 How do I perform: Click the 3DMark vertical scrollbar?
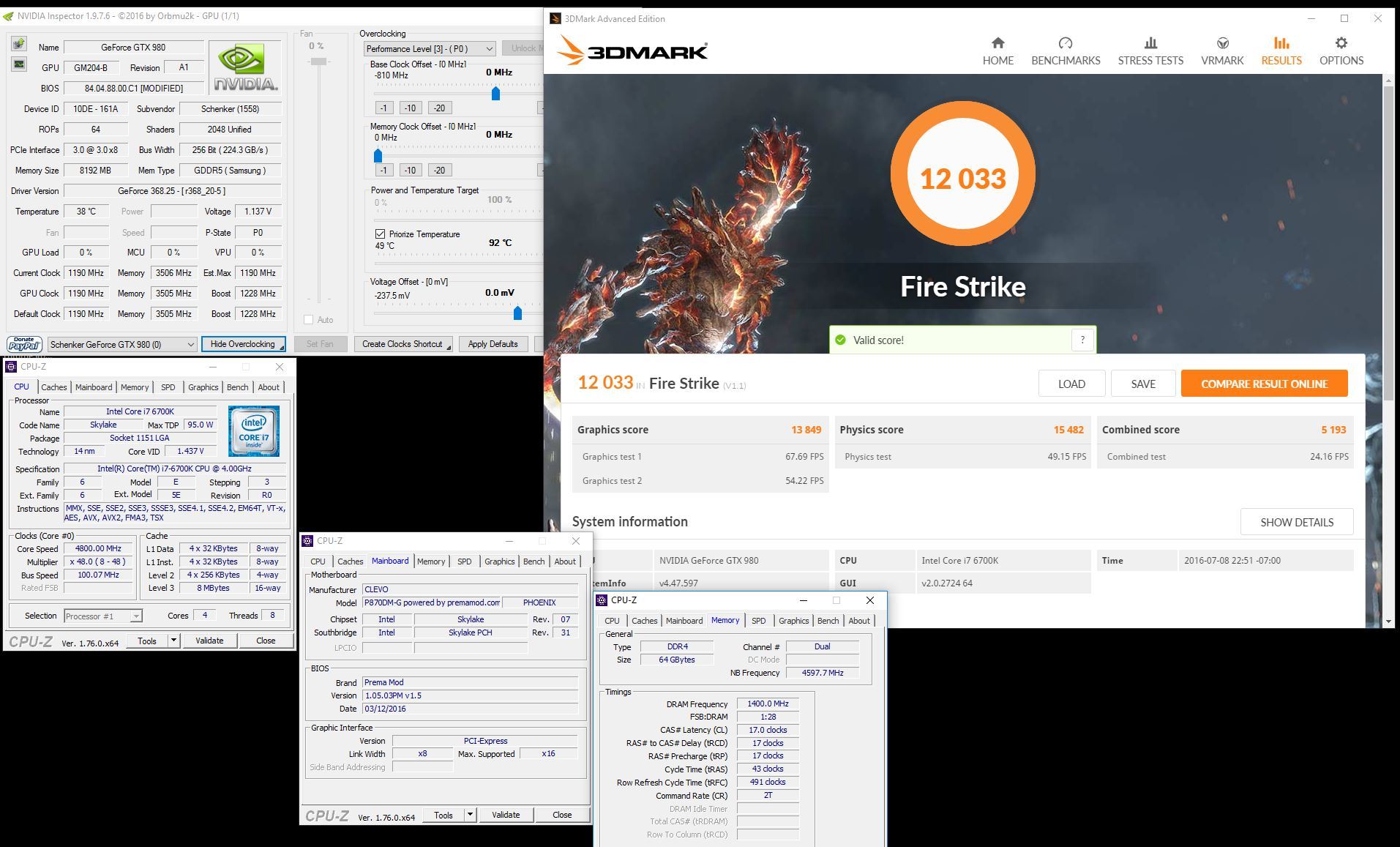[1388, 242]
